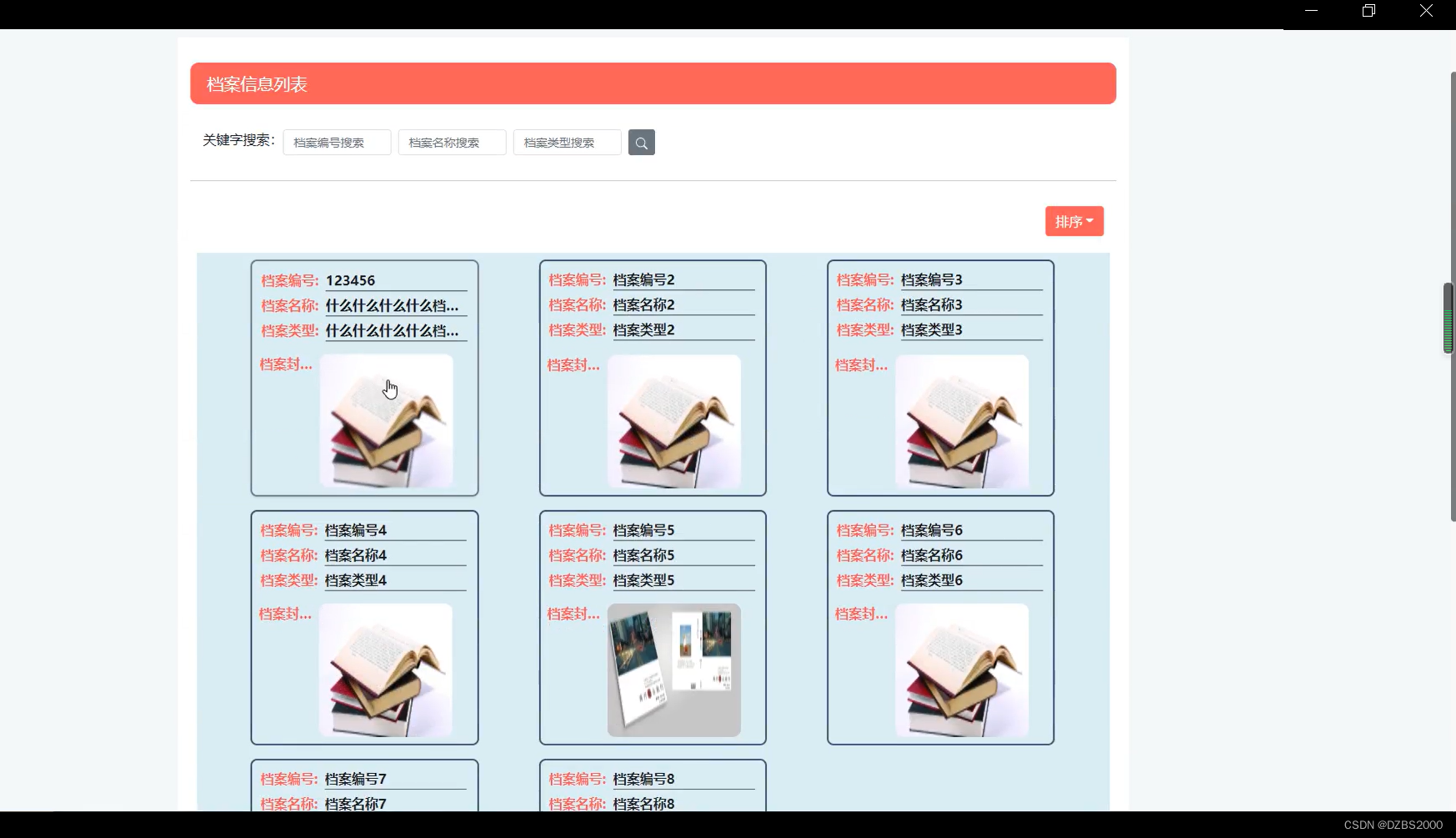Screen dimensions: 1456x838
Task: Select the 档案名称4 value
Action: click(x=356, y=555)
